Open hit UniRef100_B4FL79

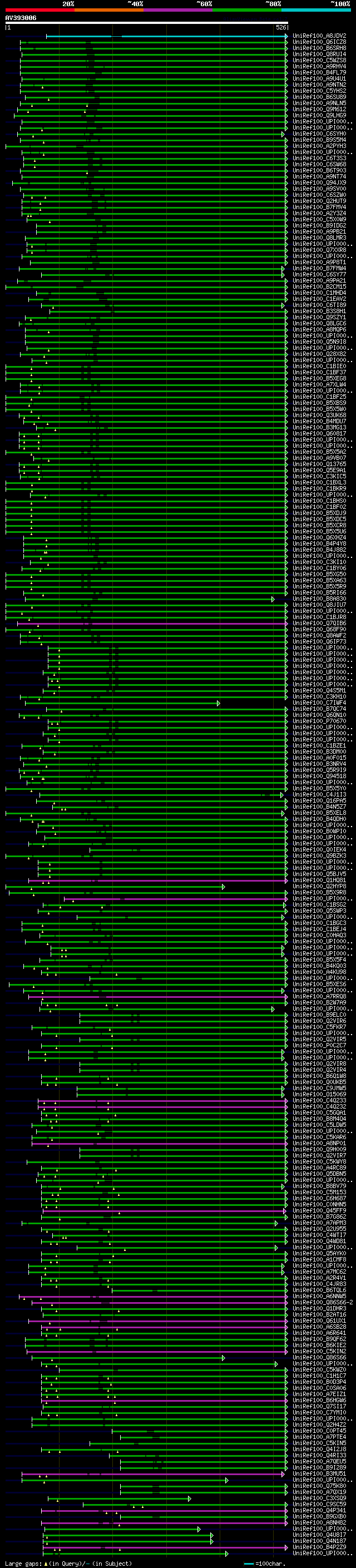[x=319, y=73]
